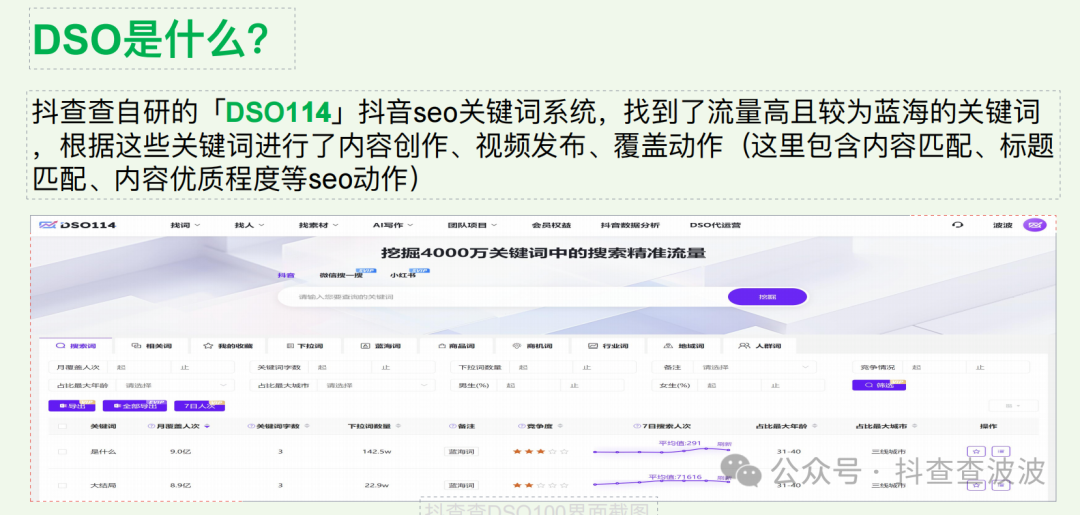Switch to the 蓝海词 tab
This screenshot has width=1080, height=515.
pyautogui.click(x=380, y=346)
